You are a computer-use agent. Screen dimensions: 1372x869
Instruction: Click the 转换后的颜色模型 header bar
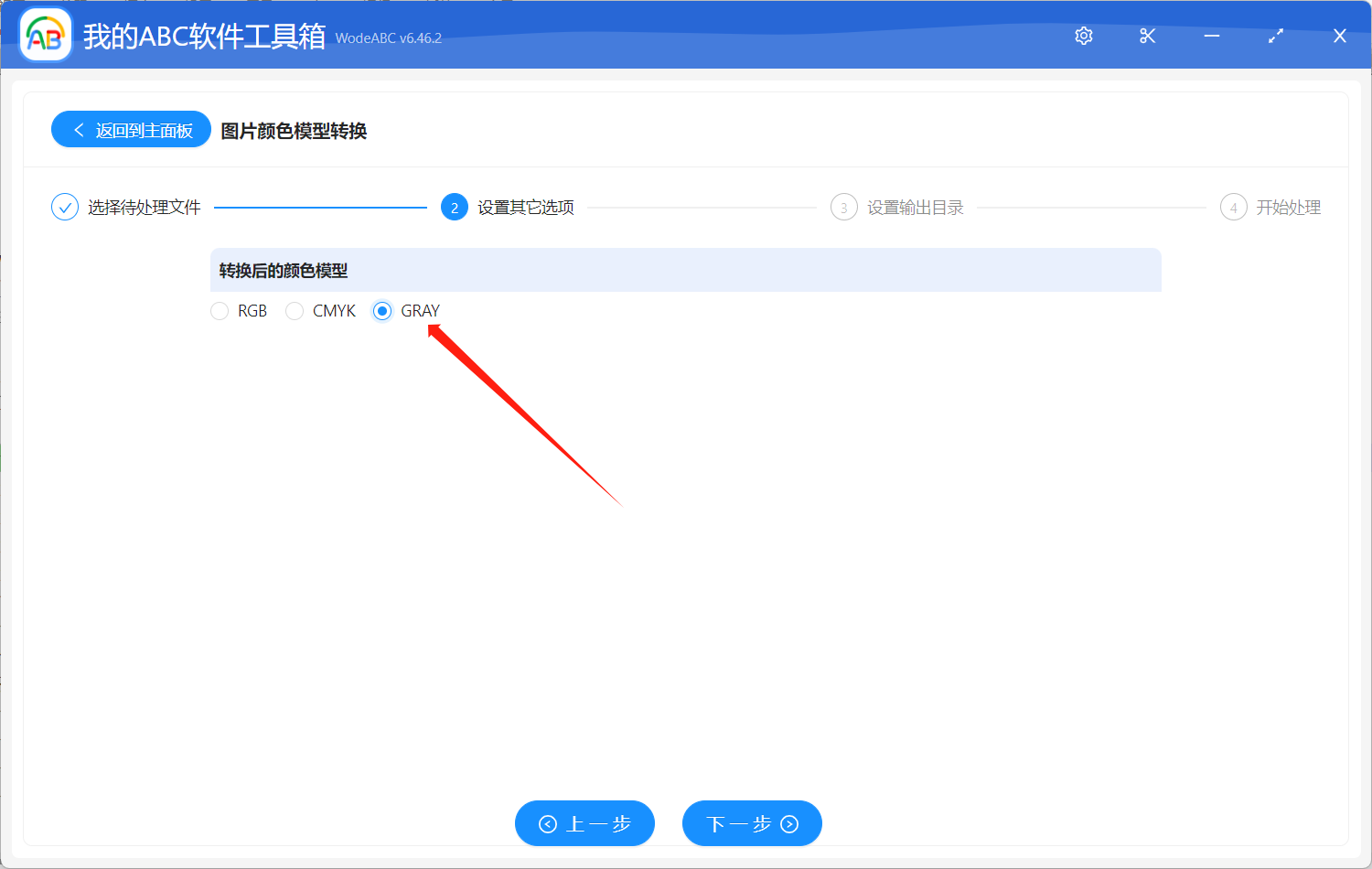point(686,270)
